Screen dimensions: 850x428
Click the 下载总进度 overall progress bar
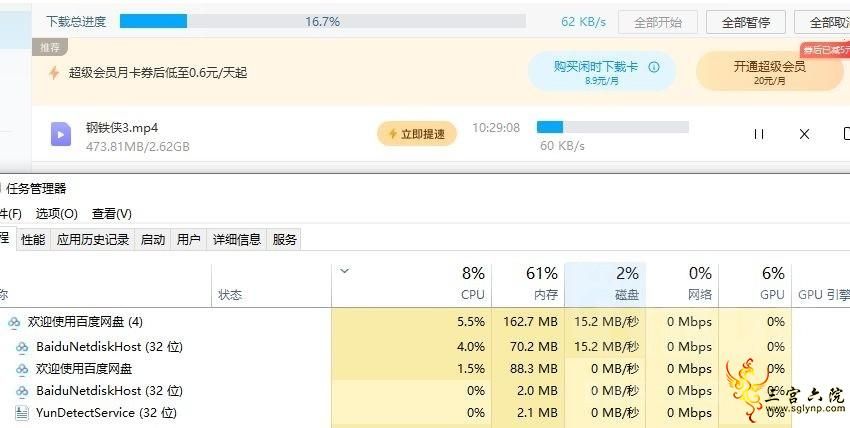point(323,22)
